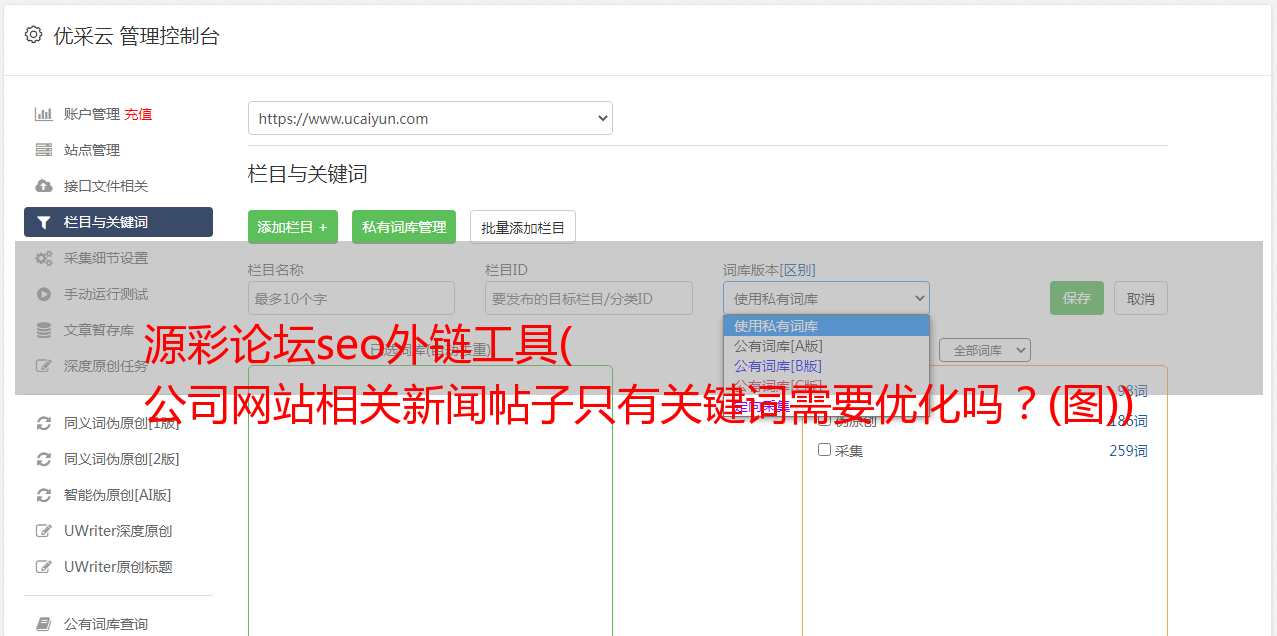This screenshot has width=1277, height=636.
Task: Tick the 采集 checkbox
Action: point(825,450)
